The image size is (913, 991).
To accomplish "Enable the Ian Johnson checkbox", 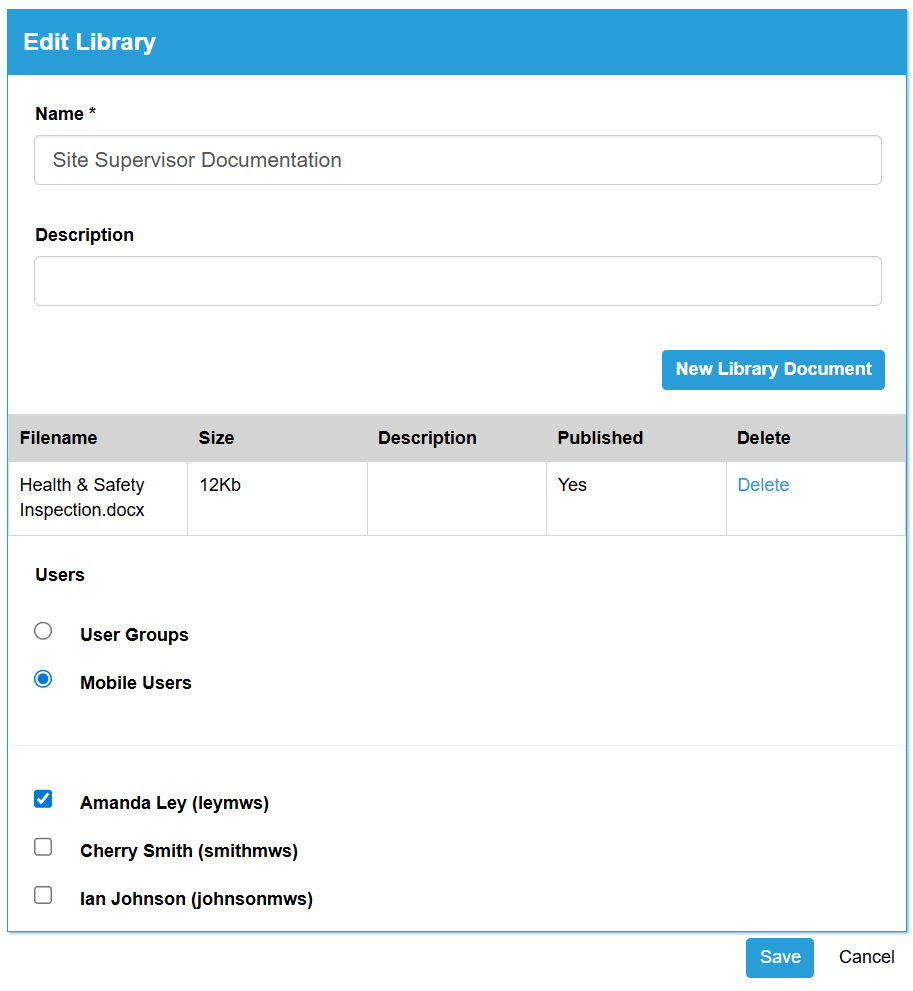I will point(43,895).
